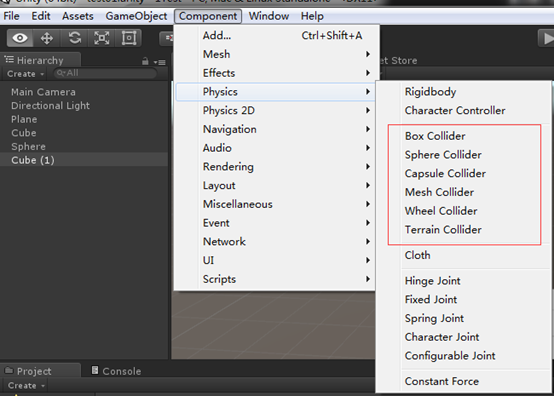Expand the UI submenu

click(x=275, y=260)
